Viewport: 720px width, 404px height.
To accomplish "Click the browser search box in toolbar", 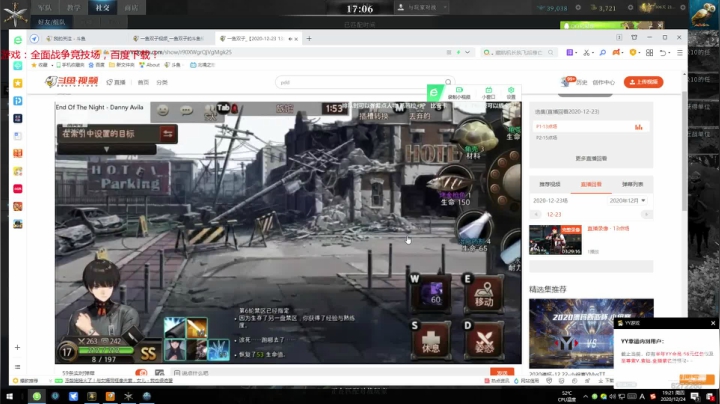I will [x=519, y=53].
